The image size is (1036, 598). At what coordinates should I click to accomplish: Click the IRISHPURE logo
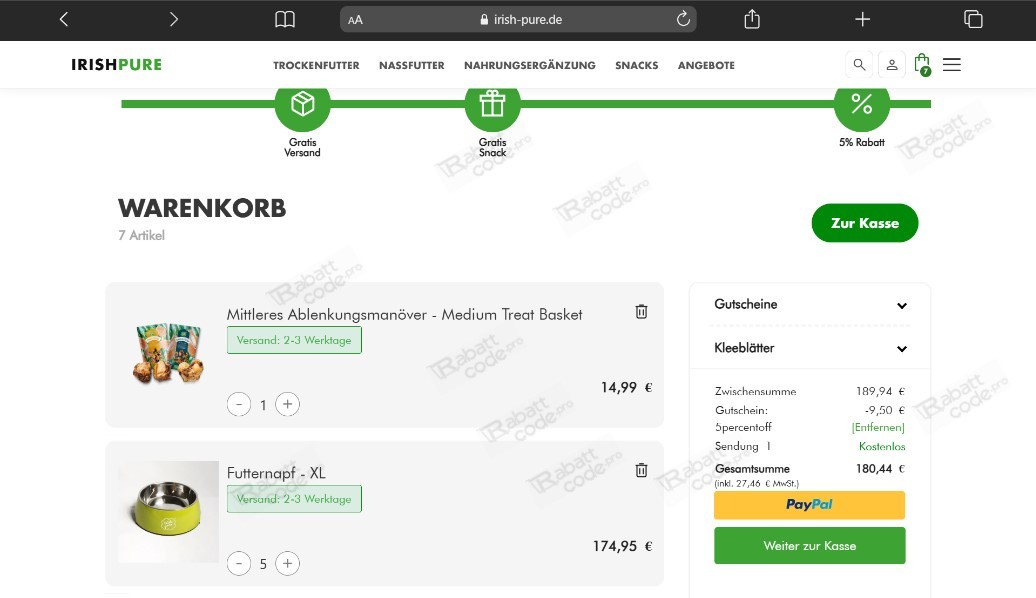click(116, 64)
